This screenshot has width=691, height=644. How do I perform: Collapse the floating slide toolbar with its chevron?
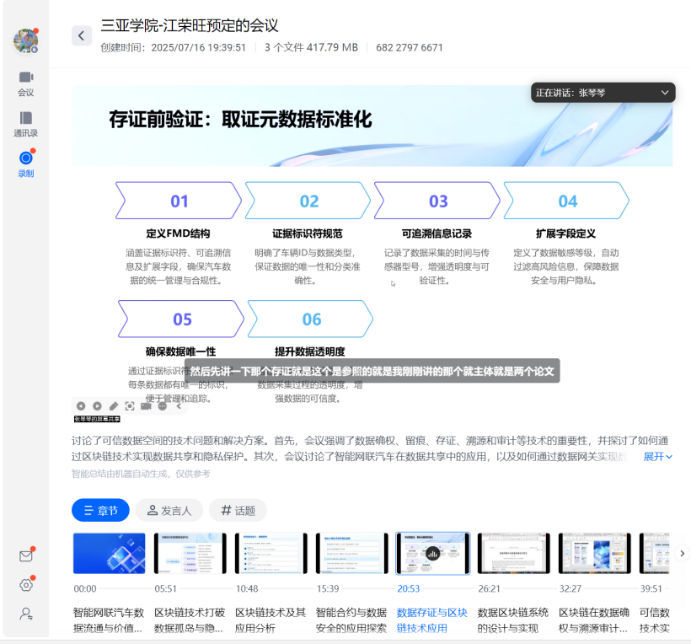pyautogui.click(x=179, y=406)
